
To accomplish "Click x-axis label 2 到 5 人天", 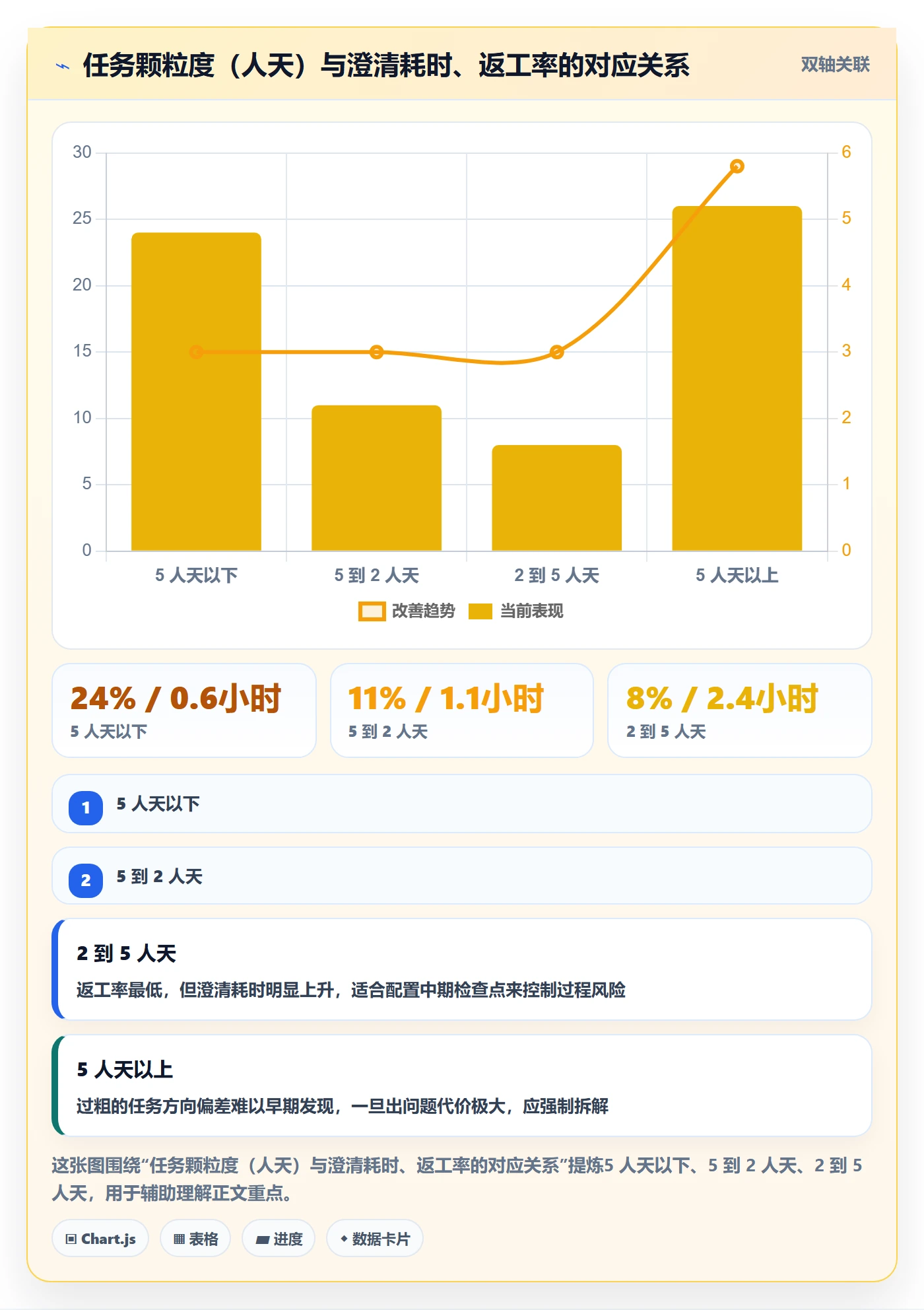I will click(x=556, y=575).
